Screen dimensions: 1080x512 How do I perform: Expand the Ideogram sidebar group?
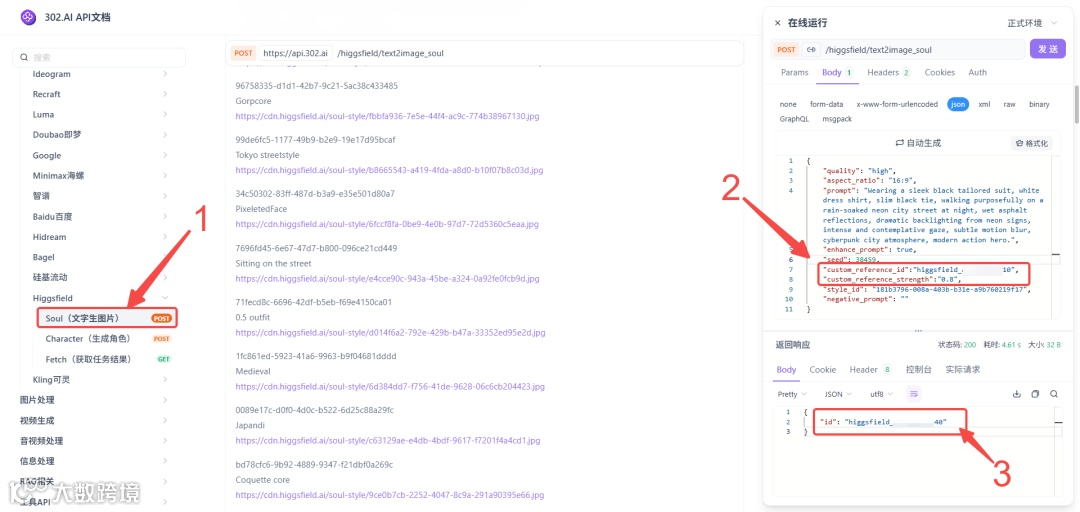point(98,74)
